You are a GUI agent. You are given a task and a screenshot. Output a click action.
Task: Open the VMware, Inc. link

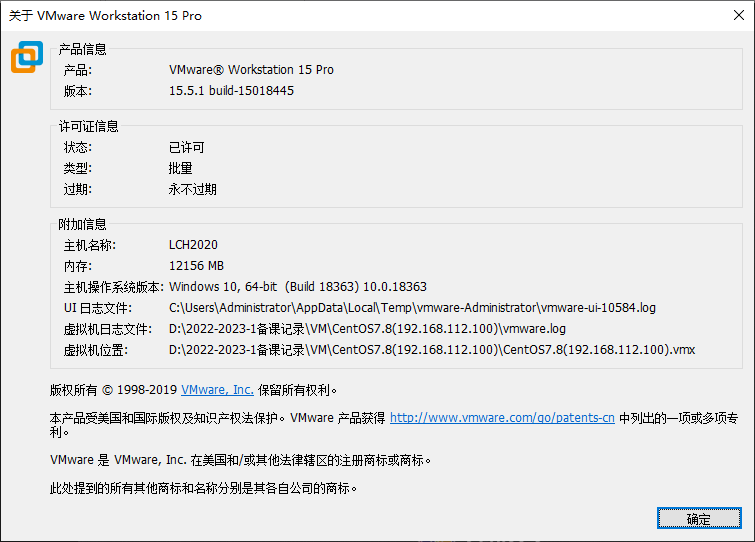[x=217, y=390]
